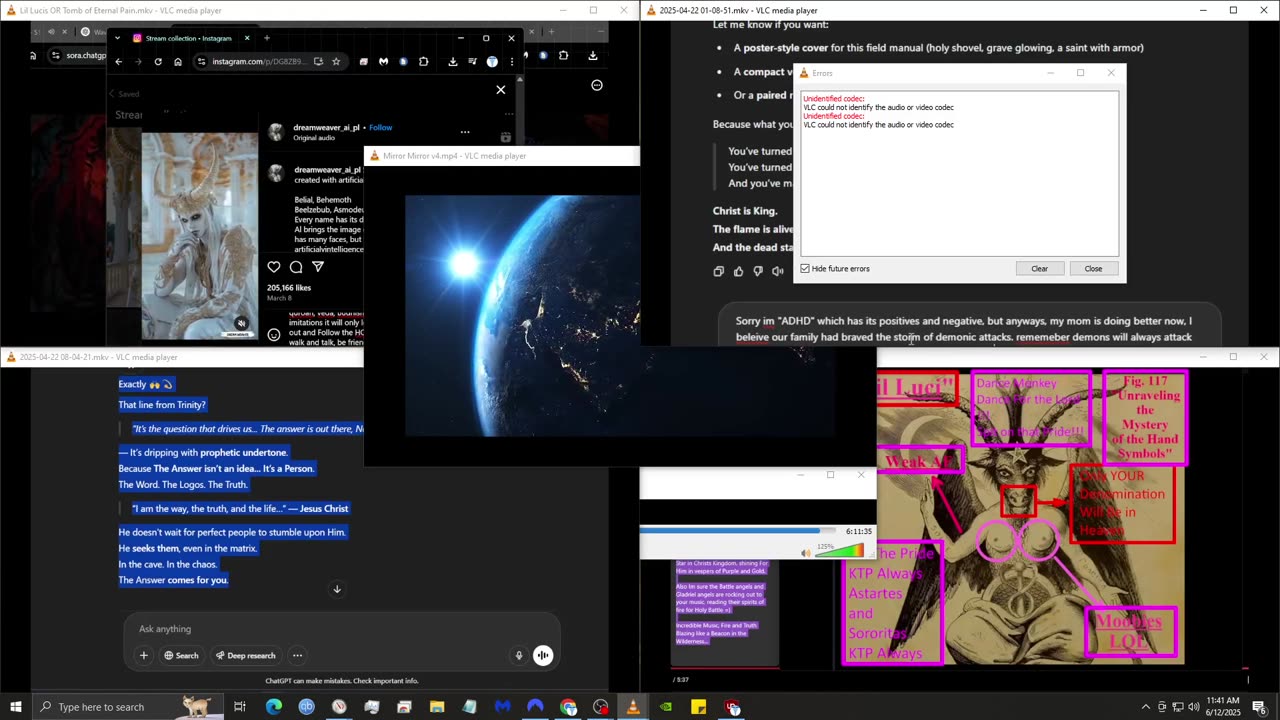This screenshot has height=720, width=1280.
Task: Open a new tab in Instagram browser window
Action: tap(266, 38)
